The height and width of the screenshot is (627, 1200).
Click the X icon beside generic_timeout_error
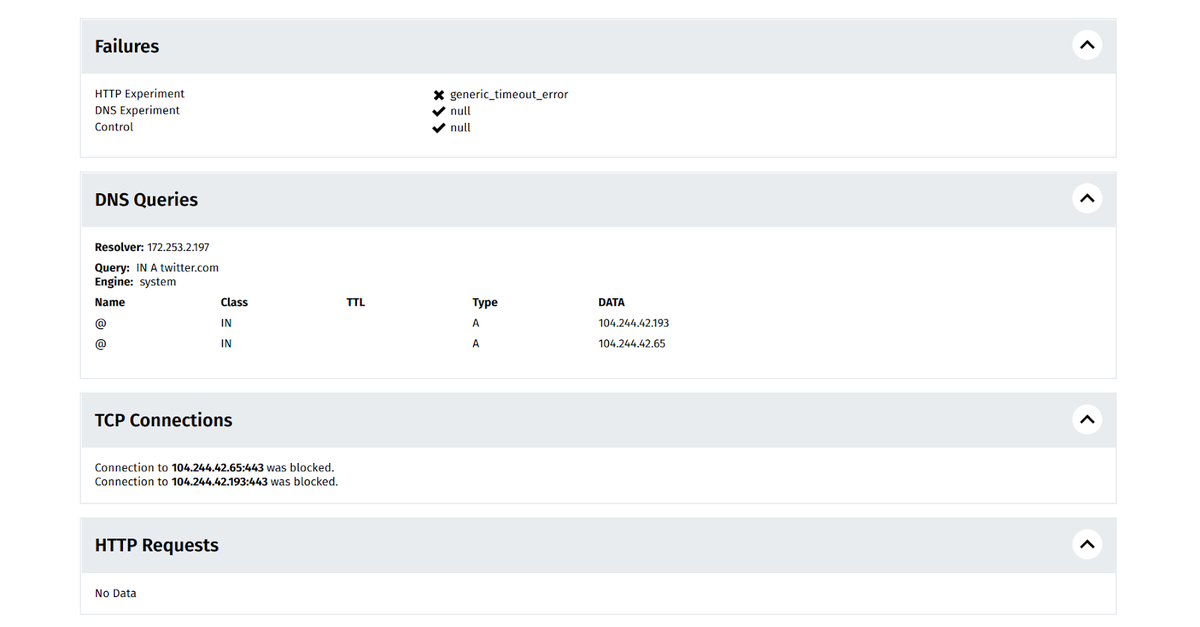coord(438,95)
